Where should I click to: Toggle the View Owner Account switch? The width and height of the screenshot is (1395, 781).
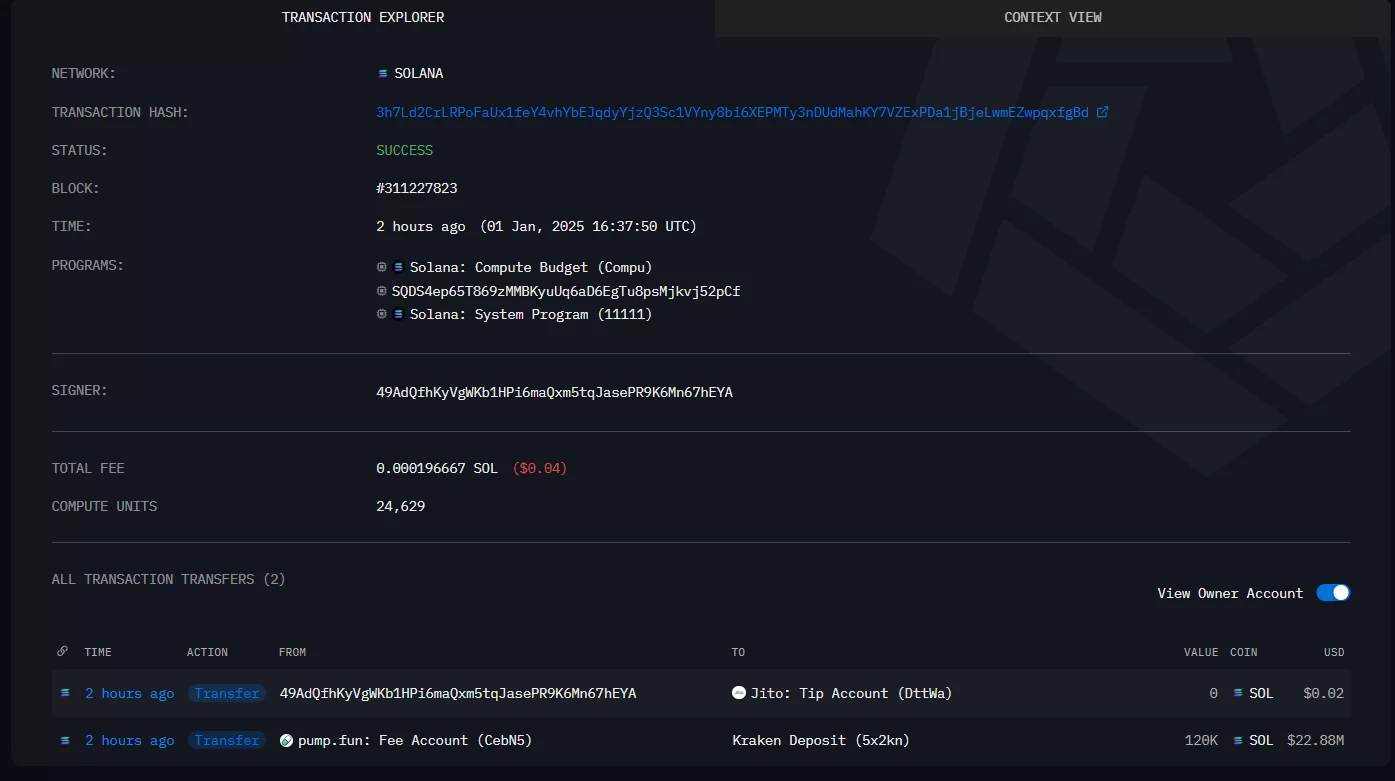click(x=1332, y=593)
